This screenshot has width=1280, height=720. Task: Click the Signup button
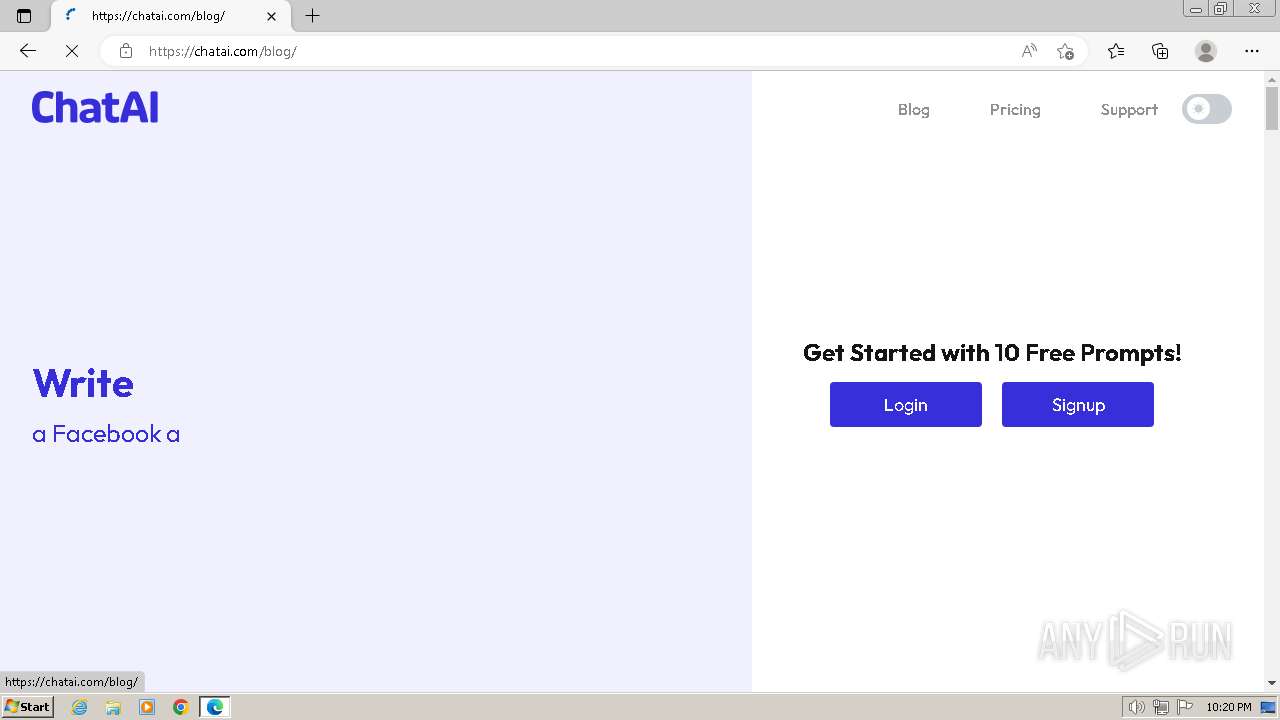click(x=1078, y=404)
